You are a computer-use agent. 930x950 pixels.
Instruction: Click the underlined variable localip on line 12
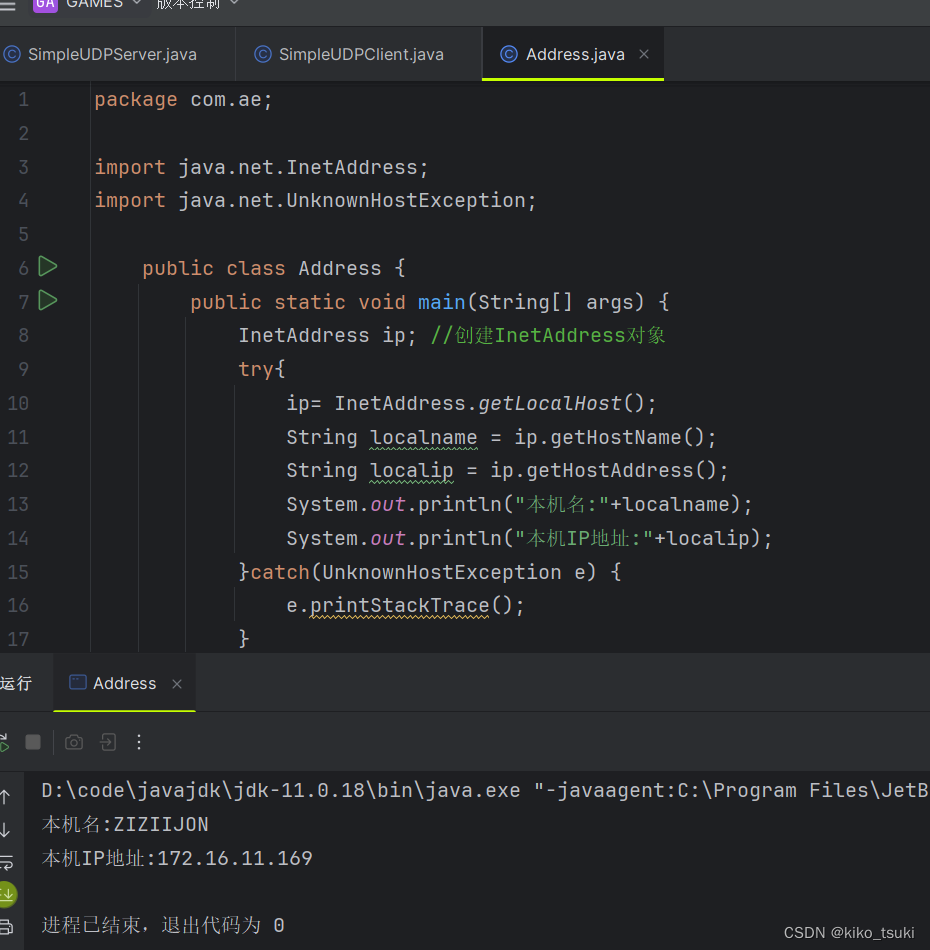411,471
